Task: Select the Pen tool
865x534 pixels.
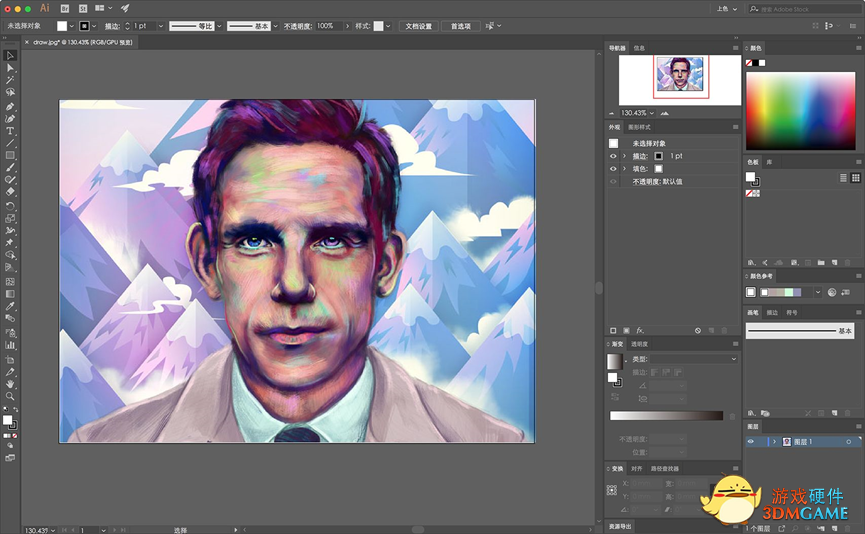Action: tap(10, 106)
